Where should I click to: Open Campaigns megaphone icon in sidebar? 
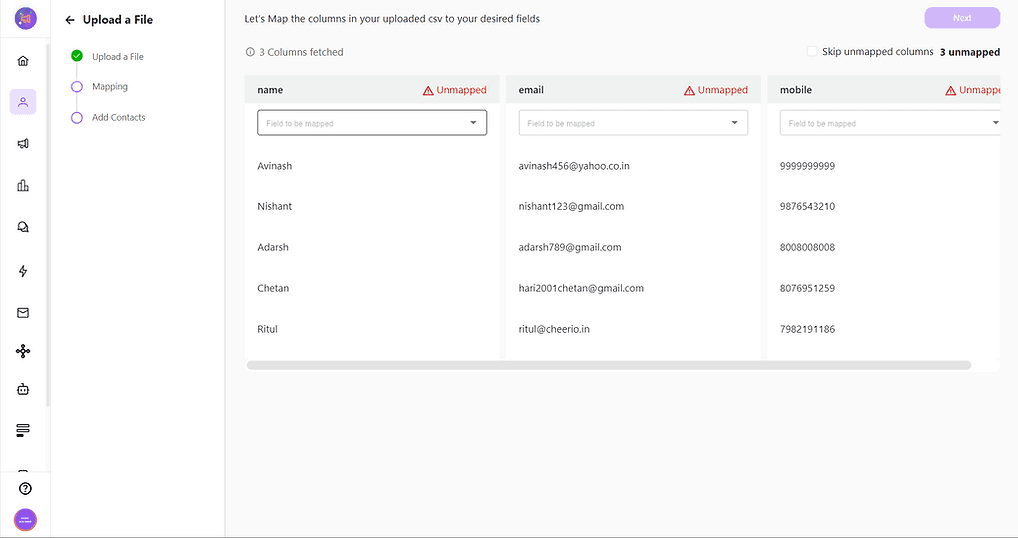[x=23, y=143]
